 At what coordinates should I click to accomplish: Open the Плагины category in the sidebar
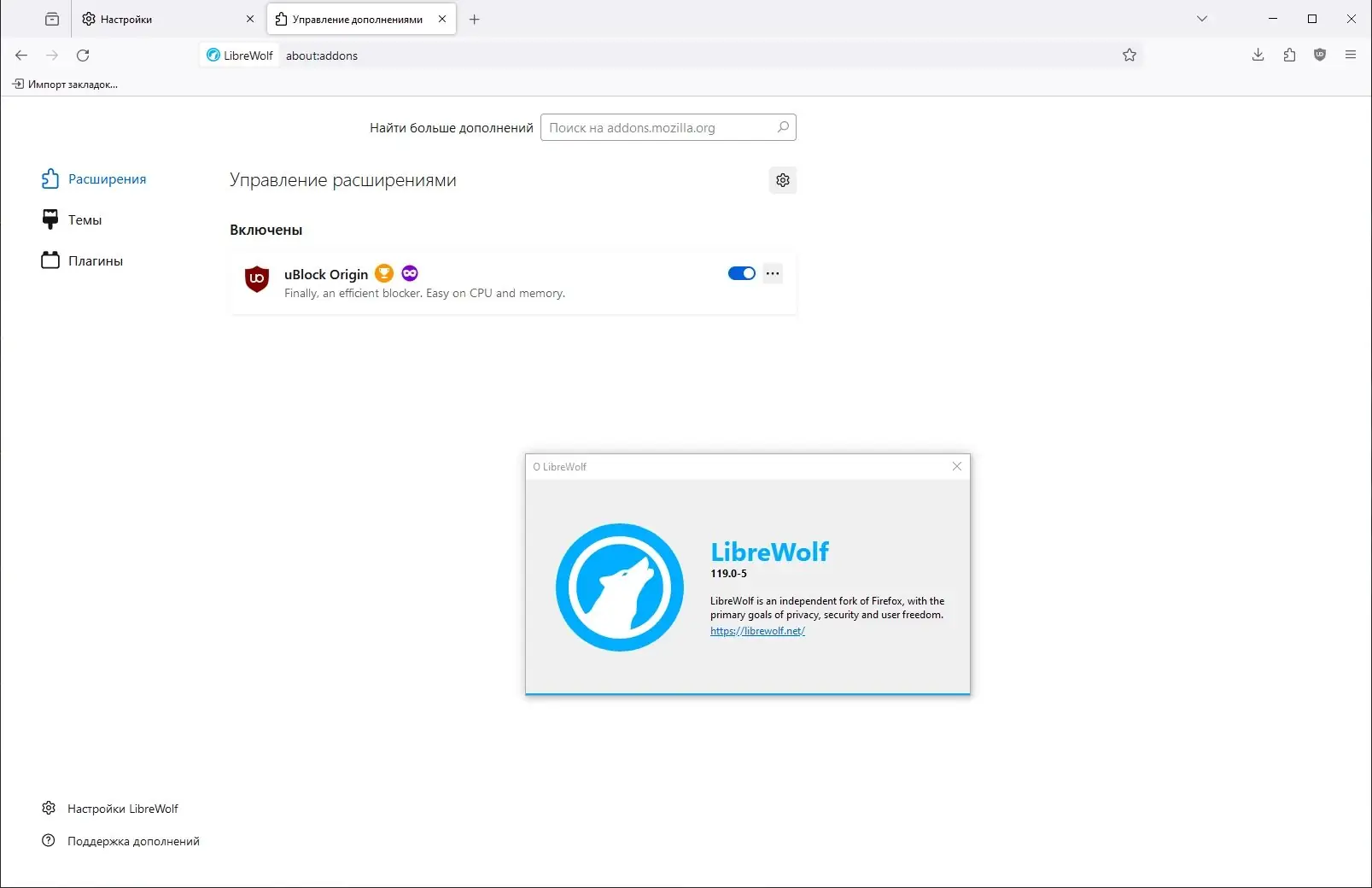click(82, 260)
